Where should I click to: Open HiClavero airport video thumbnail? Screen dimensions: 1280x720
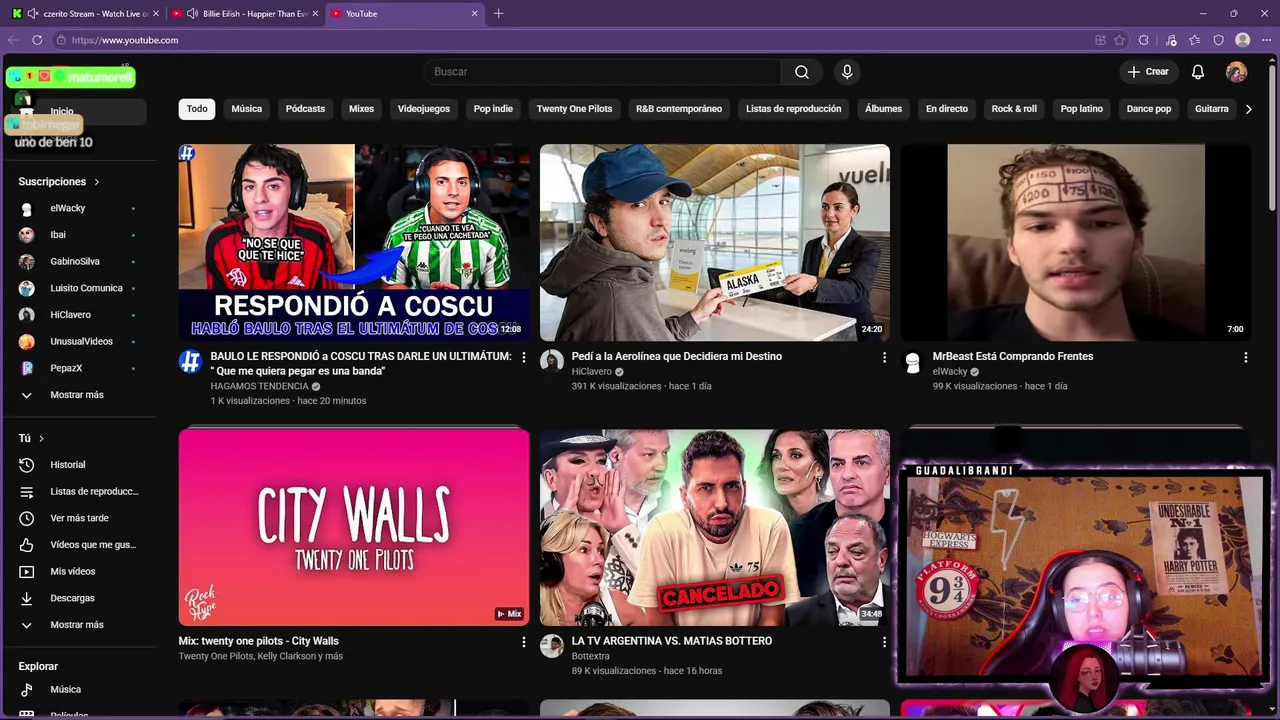(715, 242)
